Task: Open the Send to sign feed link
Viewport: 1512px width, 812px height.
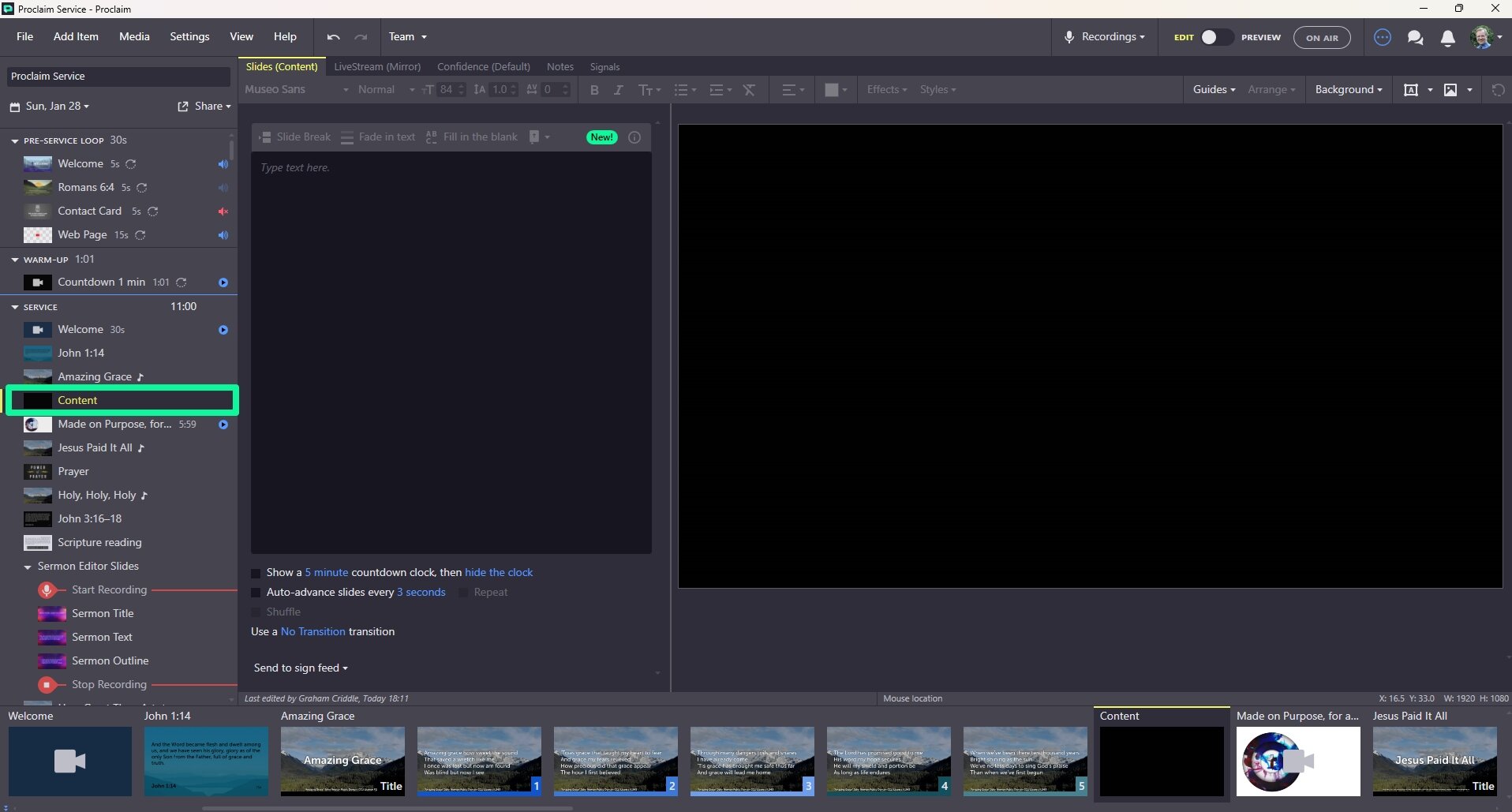Action: click(300, 668)
